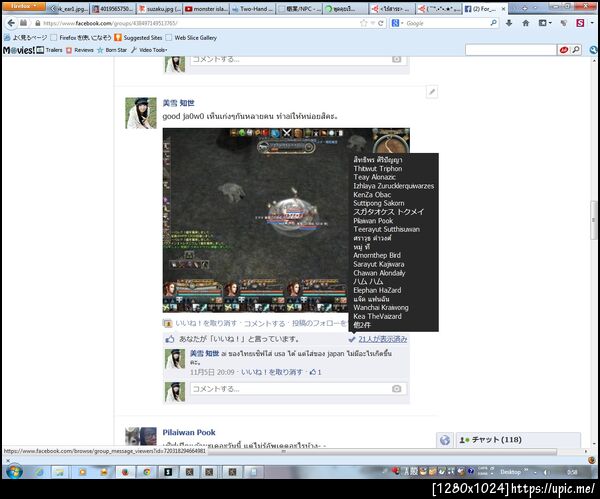Screen dimensions: 600x499
Task: Click the vertical page scrollbar thumb
Action: 594,220
